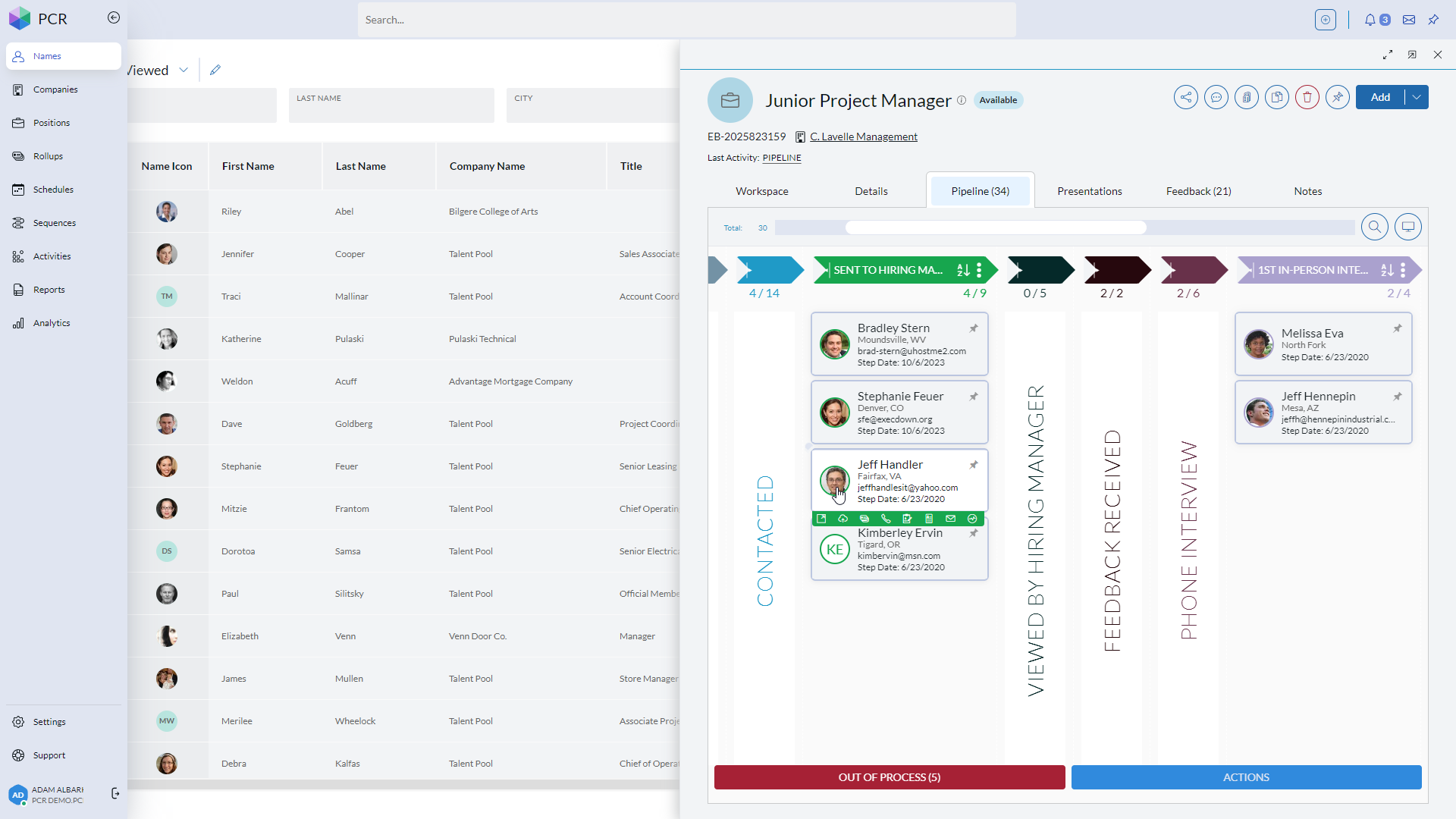
Task: Open the pipeline search magnifier icon
Action: (1374, 227)
